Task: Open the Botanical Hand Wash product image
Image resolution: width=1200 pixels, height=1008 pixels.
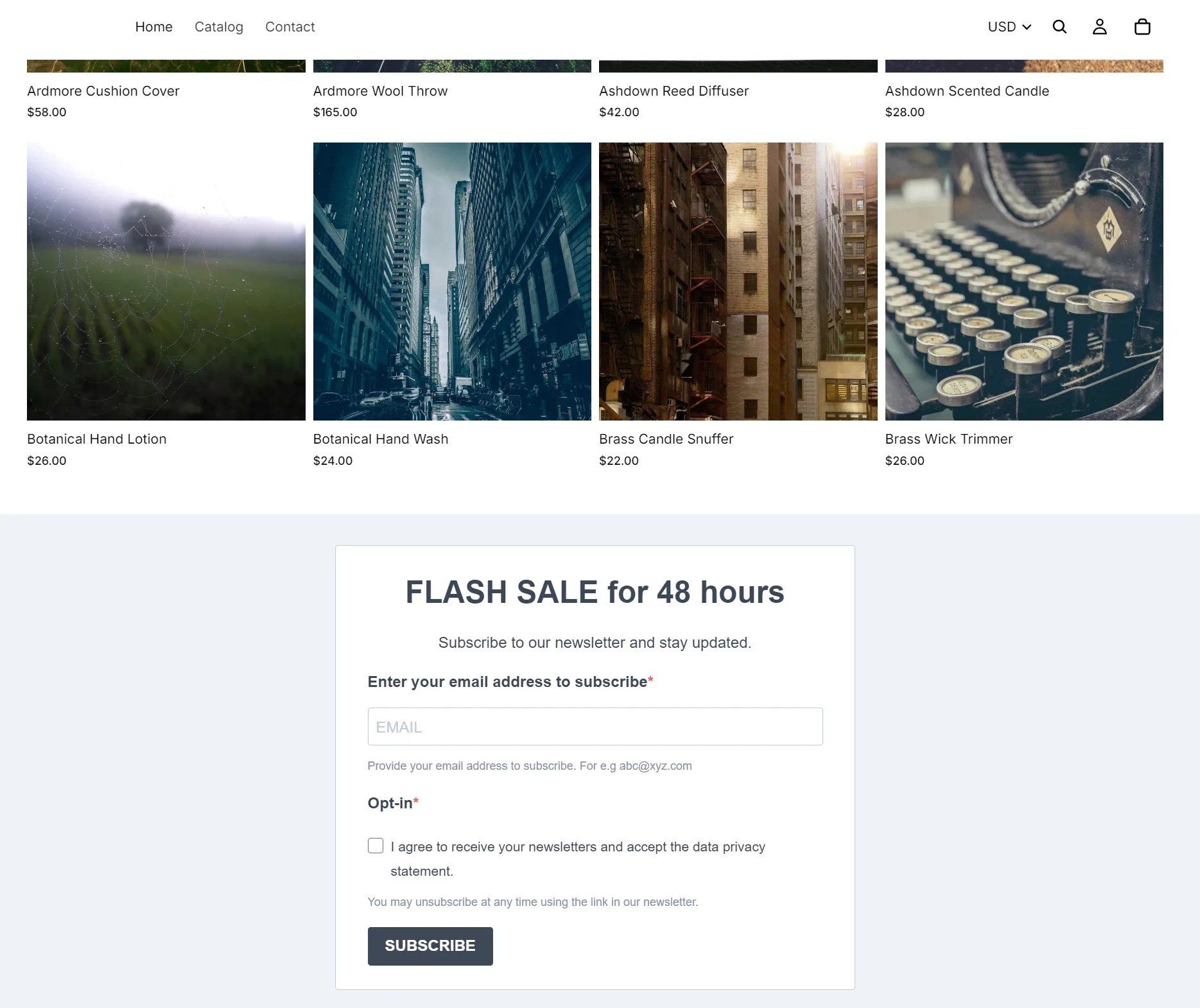Action: point(452,281)
